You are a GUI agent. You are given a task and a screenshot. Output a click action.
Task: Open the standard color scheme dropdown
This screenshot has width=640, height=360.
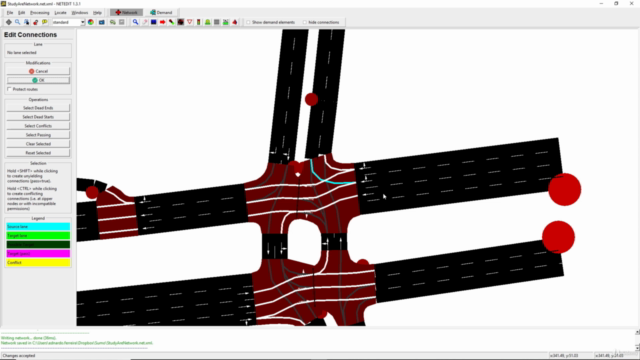point(68,22)
